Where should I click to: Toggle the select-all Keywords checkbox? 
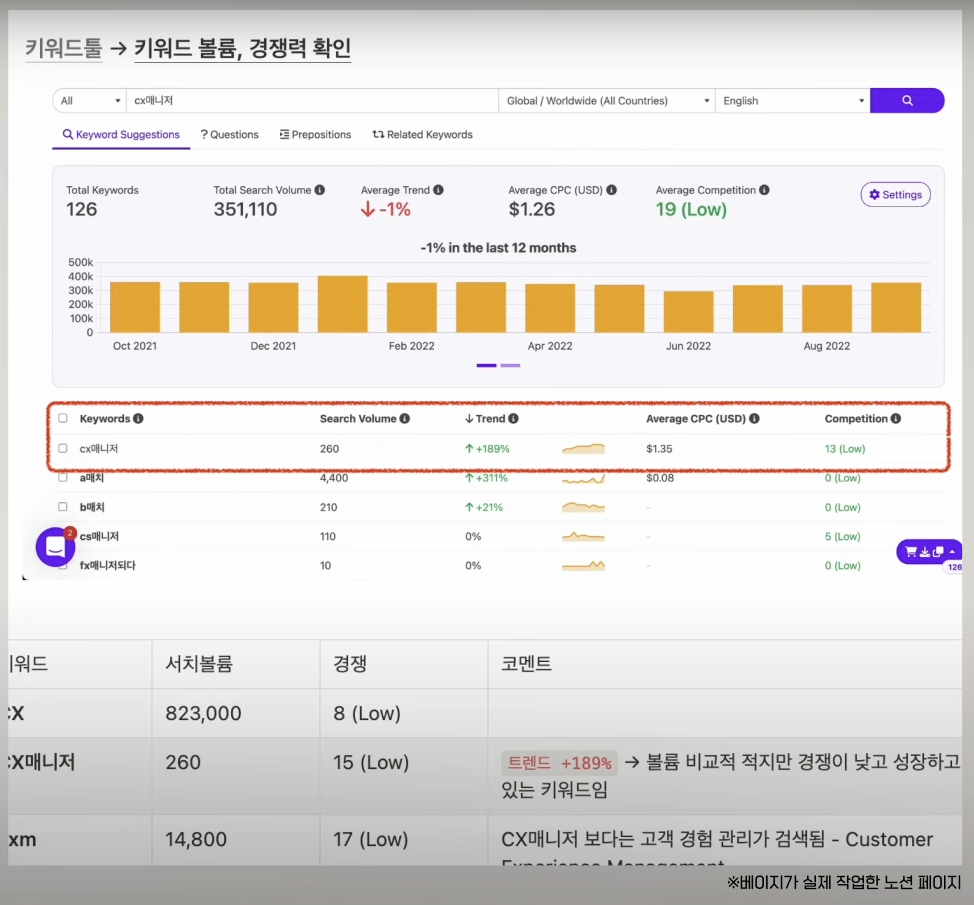(63, 418)
